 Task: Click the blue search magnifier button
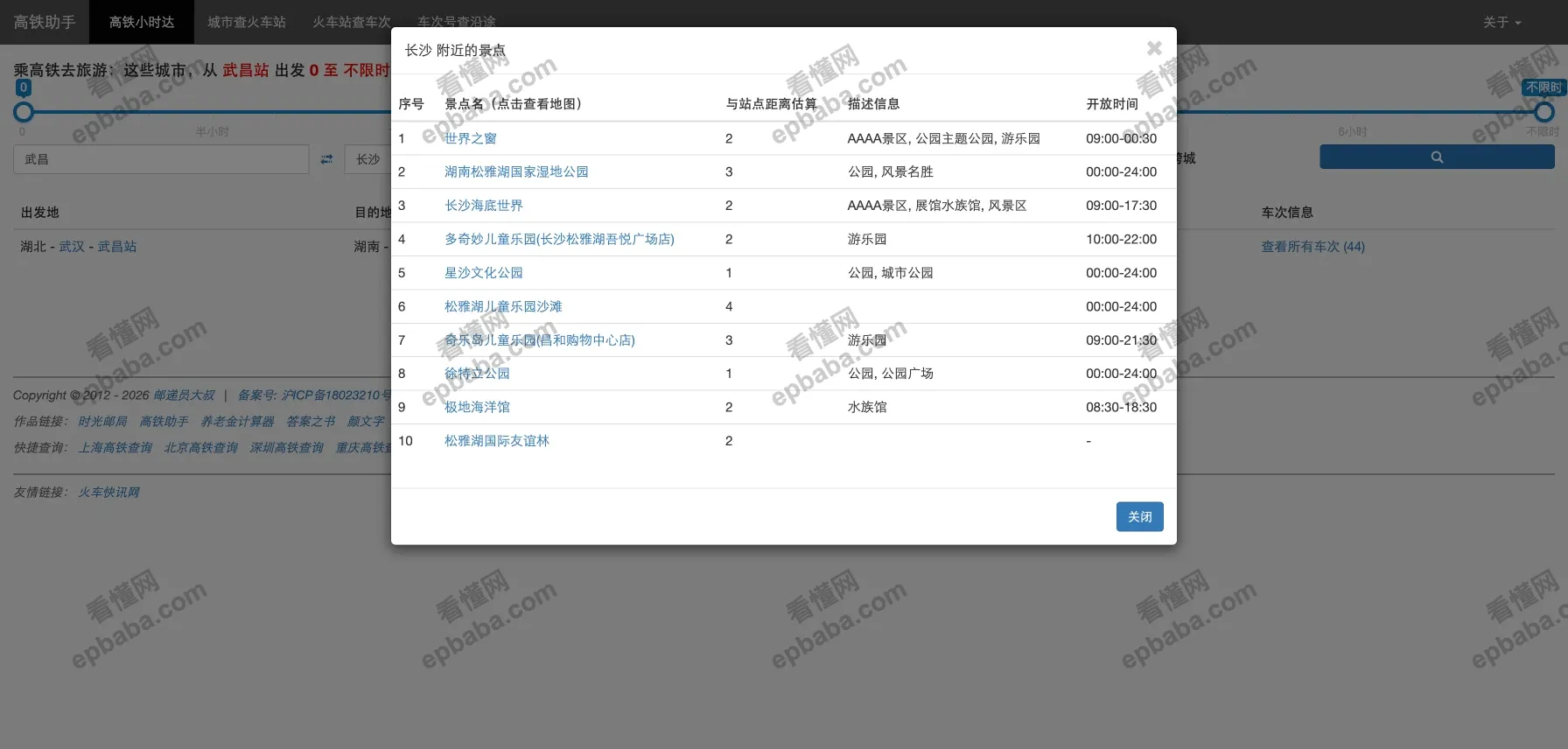pyautogui.click(x=1437, y=157)
